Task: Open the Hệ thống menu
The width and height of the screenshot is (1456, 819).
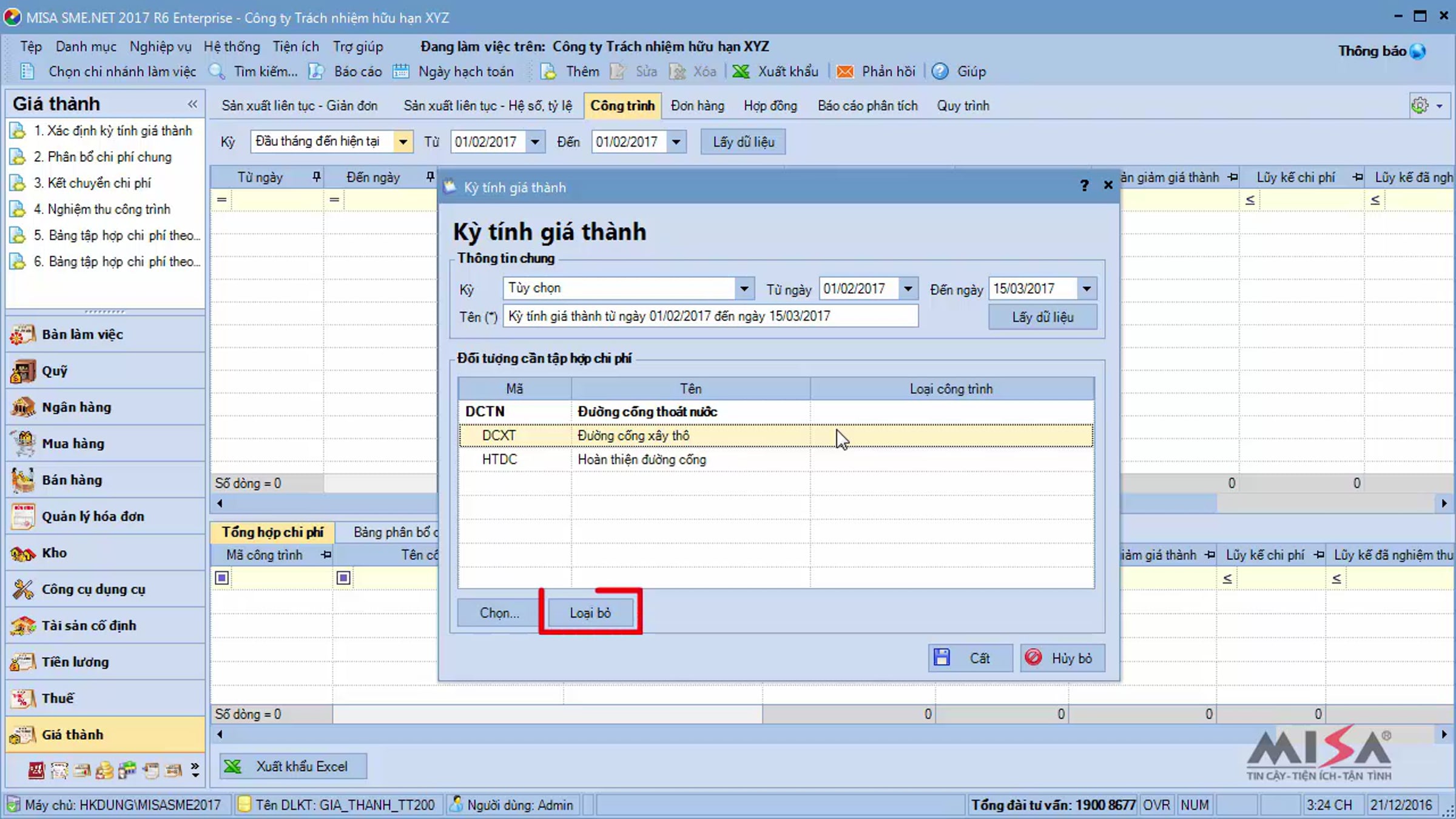Action: (x=232, y=47)
